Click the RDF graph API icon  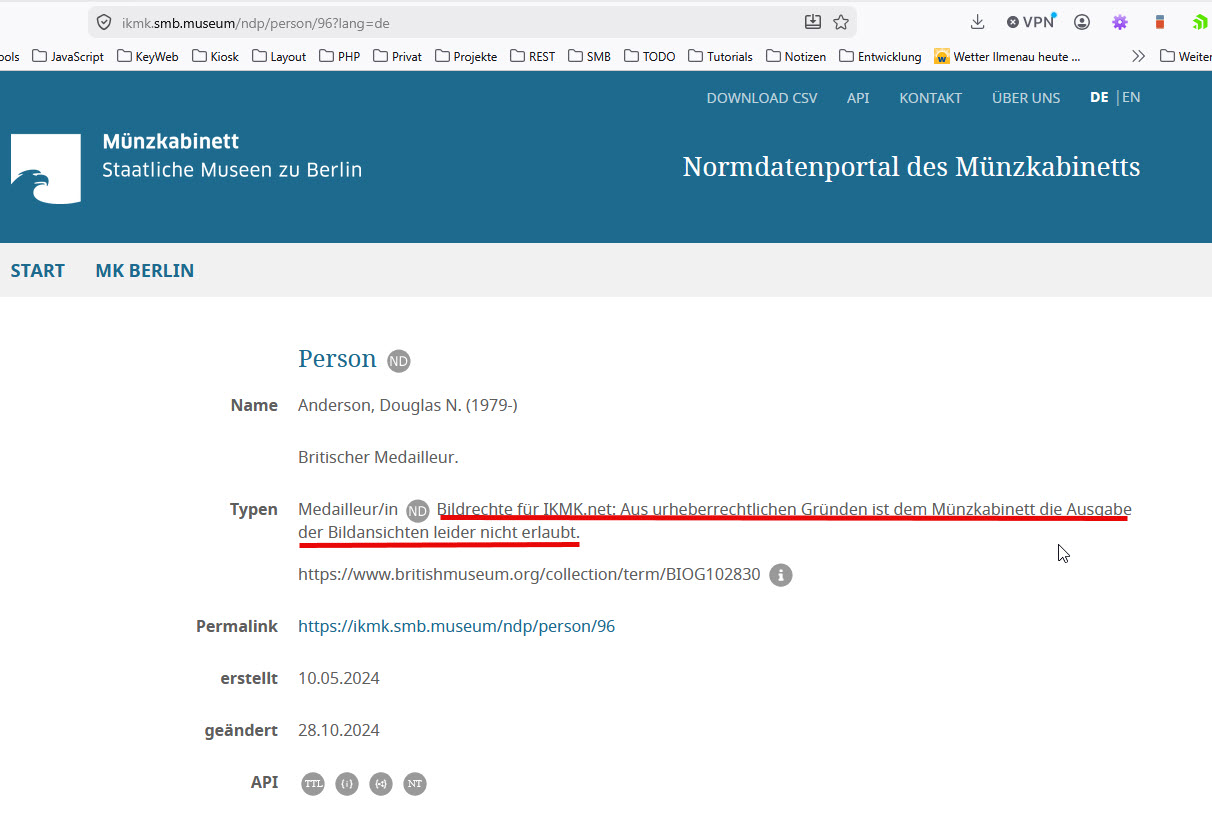[x=381, y=784]
